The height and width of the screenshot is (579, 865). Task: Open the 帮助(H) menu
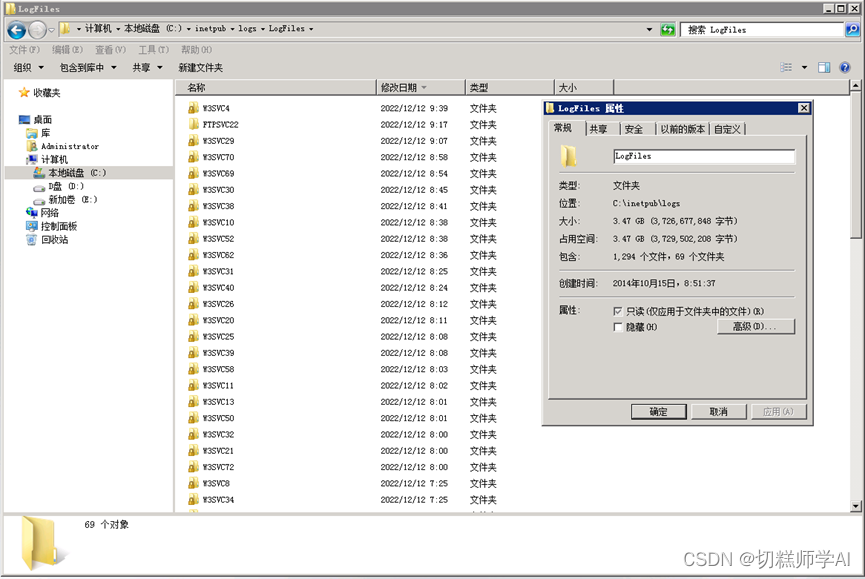pyautogui.click(x=196, y=50)
